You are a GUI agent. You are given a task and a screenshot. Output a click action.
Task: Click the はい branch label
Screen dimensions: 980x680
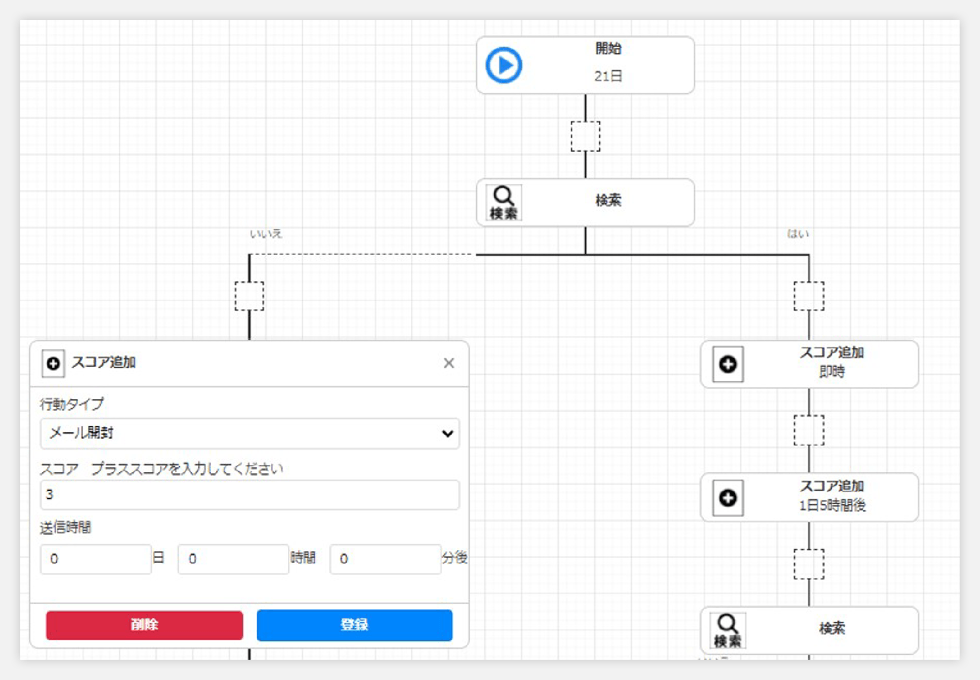coord(798,234)
